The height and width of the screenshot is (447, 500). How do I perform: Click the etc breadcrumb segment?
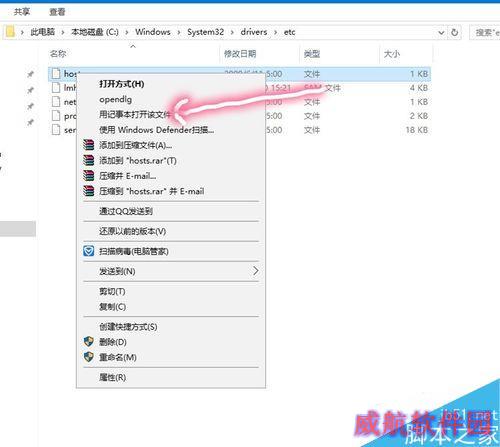[x=289, y=32]
